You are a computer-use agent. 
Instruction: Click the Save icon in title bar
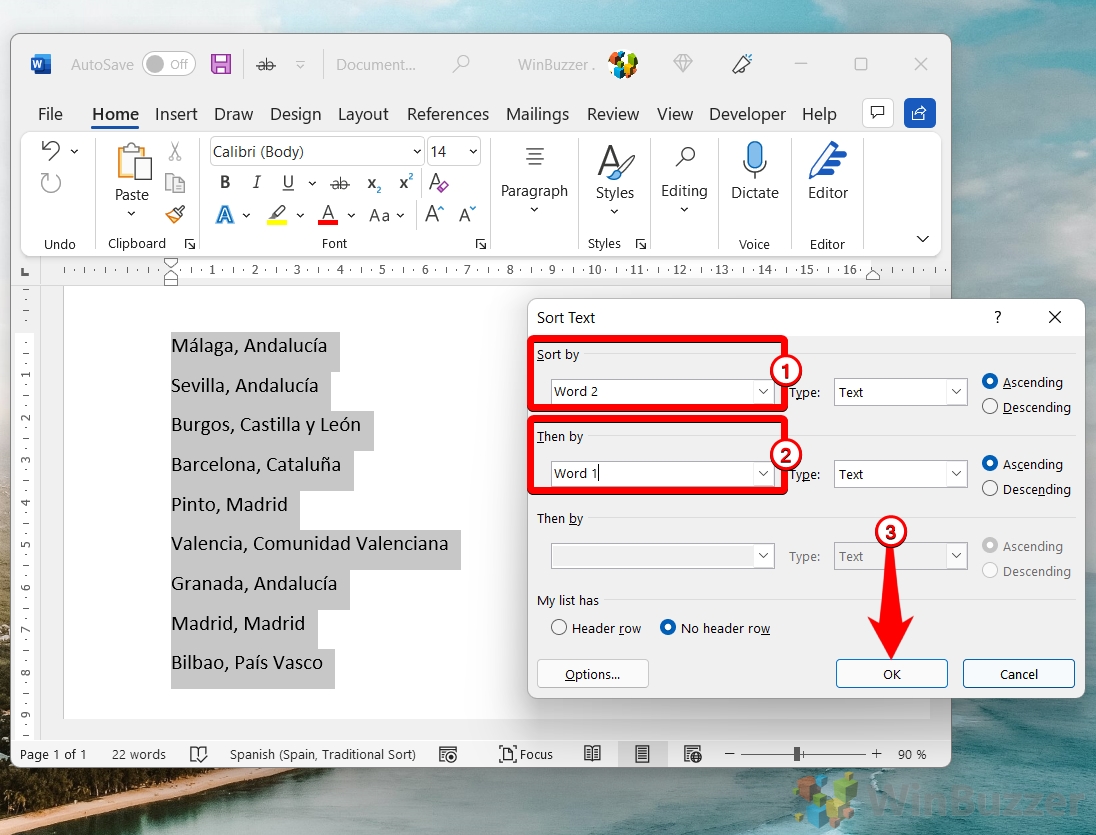pyautogui.click(x=221, y=64)
